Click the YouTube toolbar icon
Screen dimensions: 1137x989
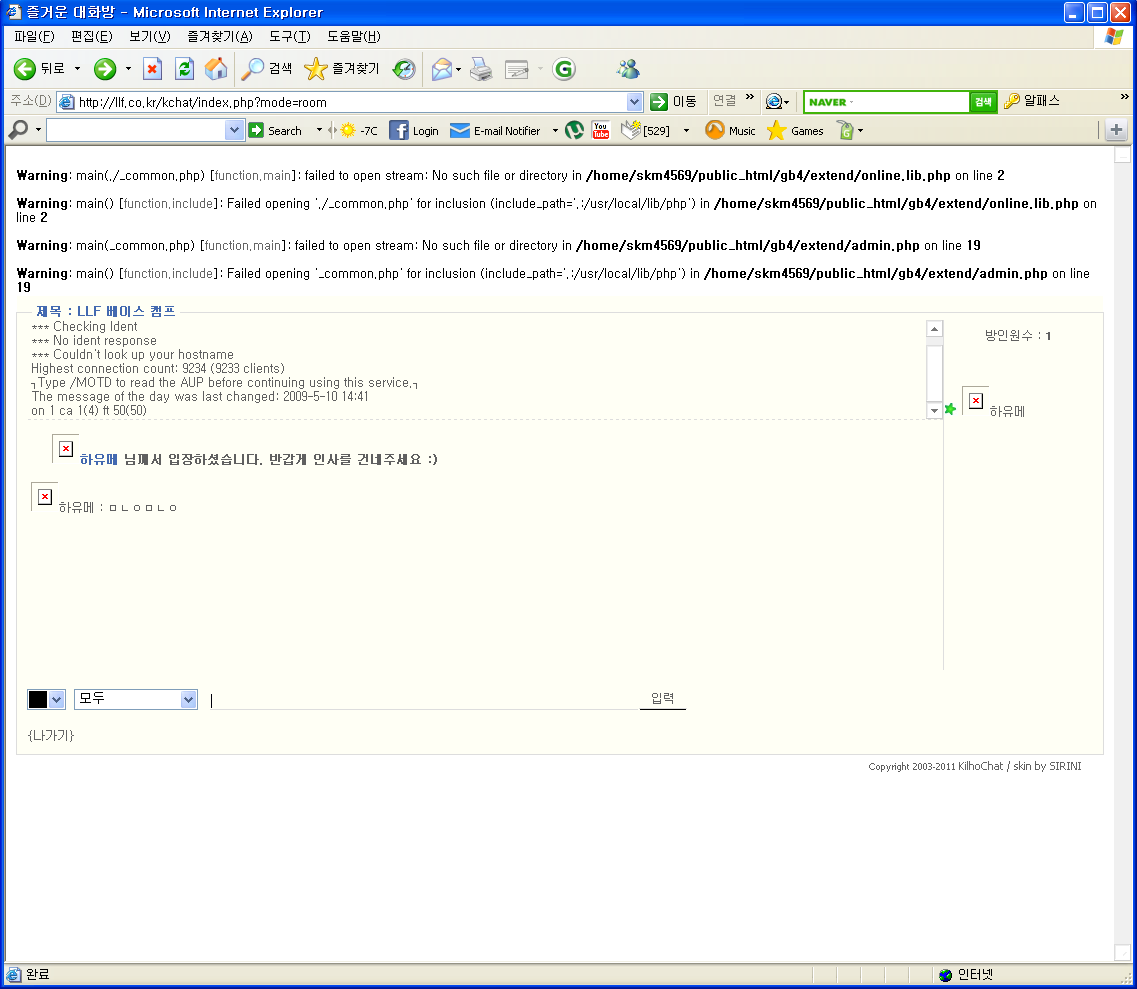coord(600,130)
